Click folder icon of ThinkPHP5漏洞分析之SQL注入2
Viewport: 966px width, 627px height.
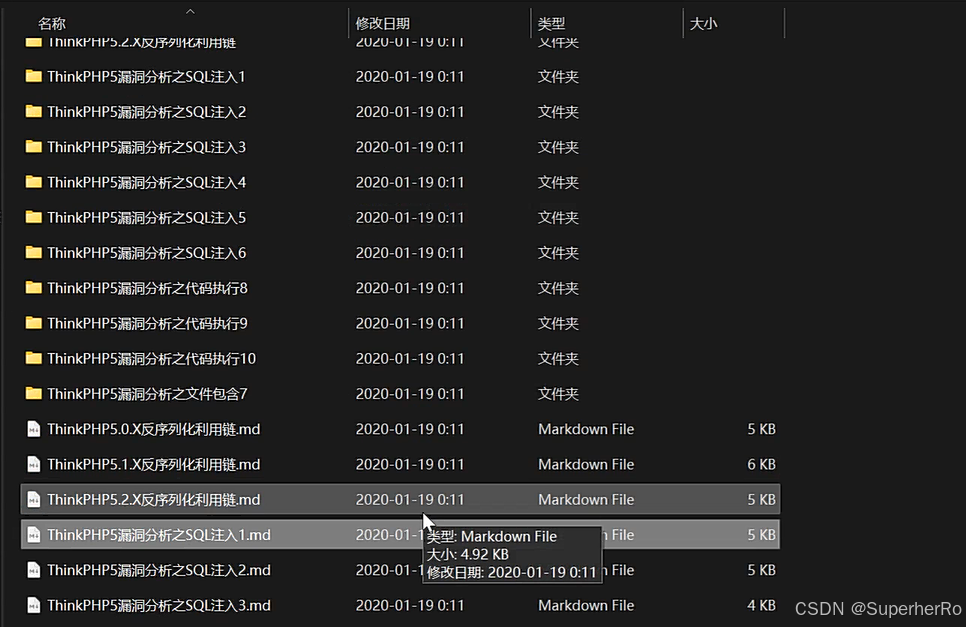pyautogui.click(x=34, y=111)
